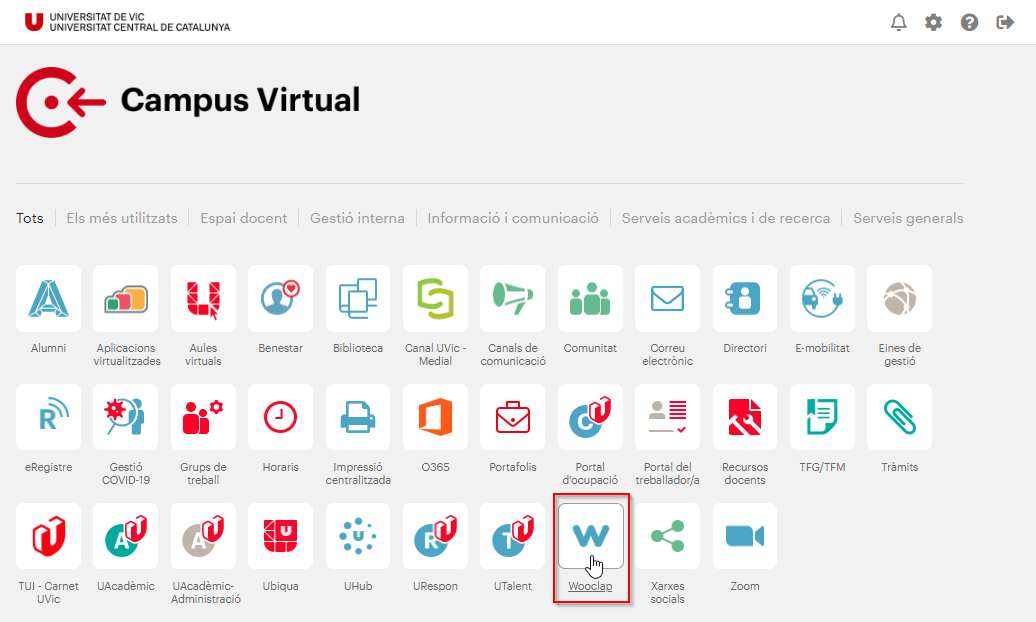
Task: Open the Ubiqua icon
Action: tap(280, 536)
